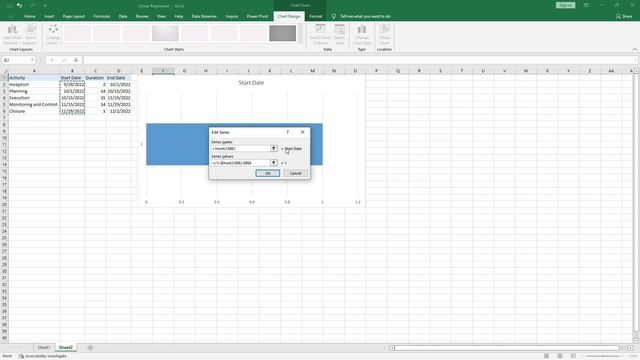Open Customize Quick Access Toolbar dropdown

[x=45, y=5]
